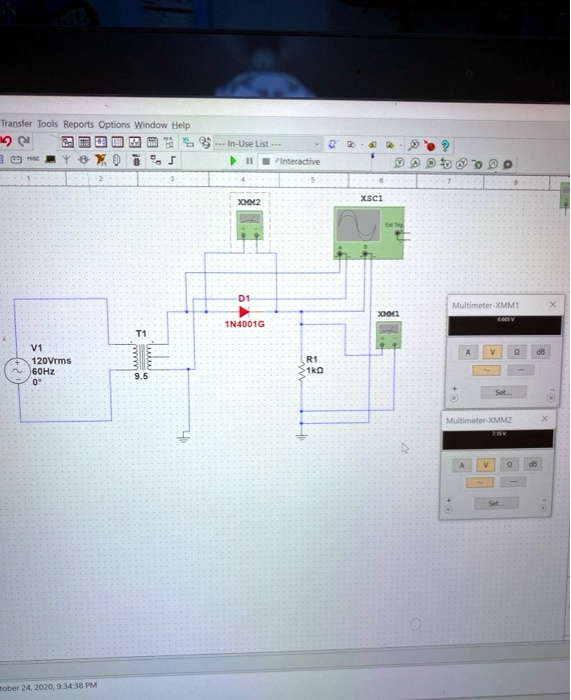
Task: Click the redo arrow icon
Action: pyautogui.click(x=24, y=141)
